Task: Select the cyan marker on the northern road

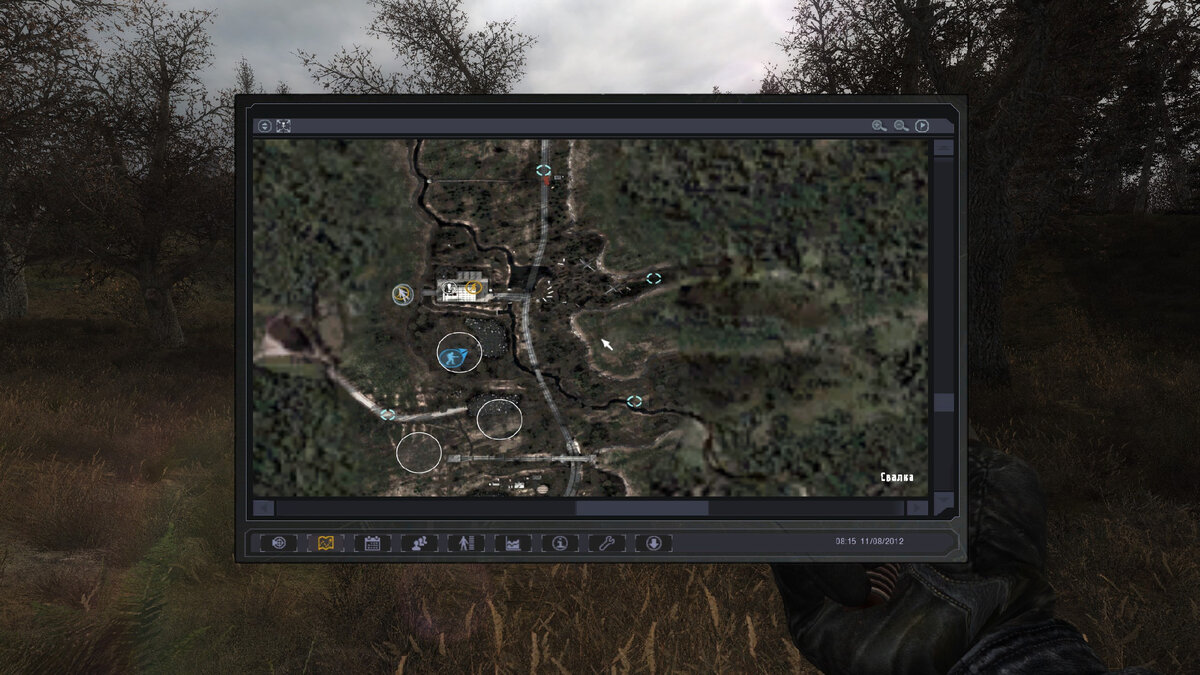Action: click(544, 171)
